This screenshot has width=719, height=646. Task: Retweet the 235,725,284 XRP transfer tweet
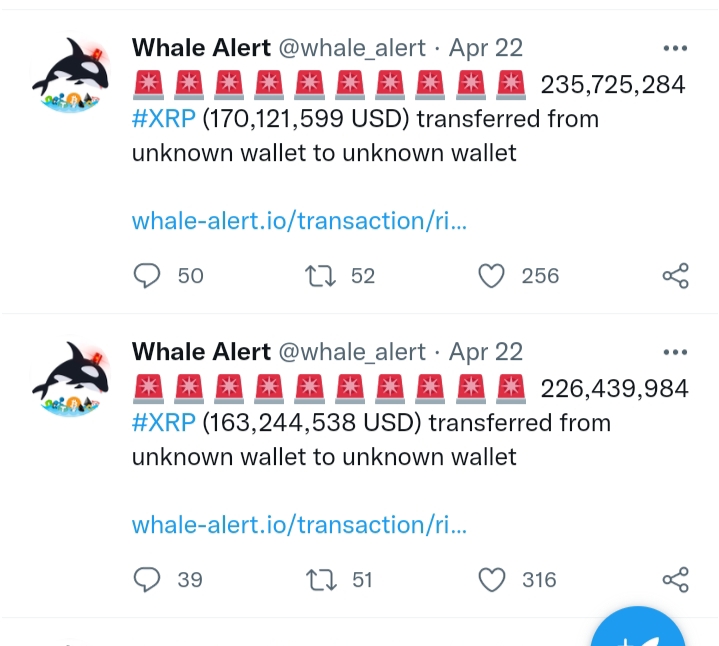pyautogui.click(x=321, y=276)
